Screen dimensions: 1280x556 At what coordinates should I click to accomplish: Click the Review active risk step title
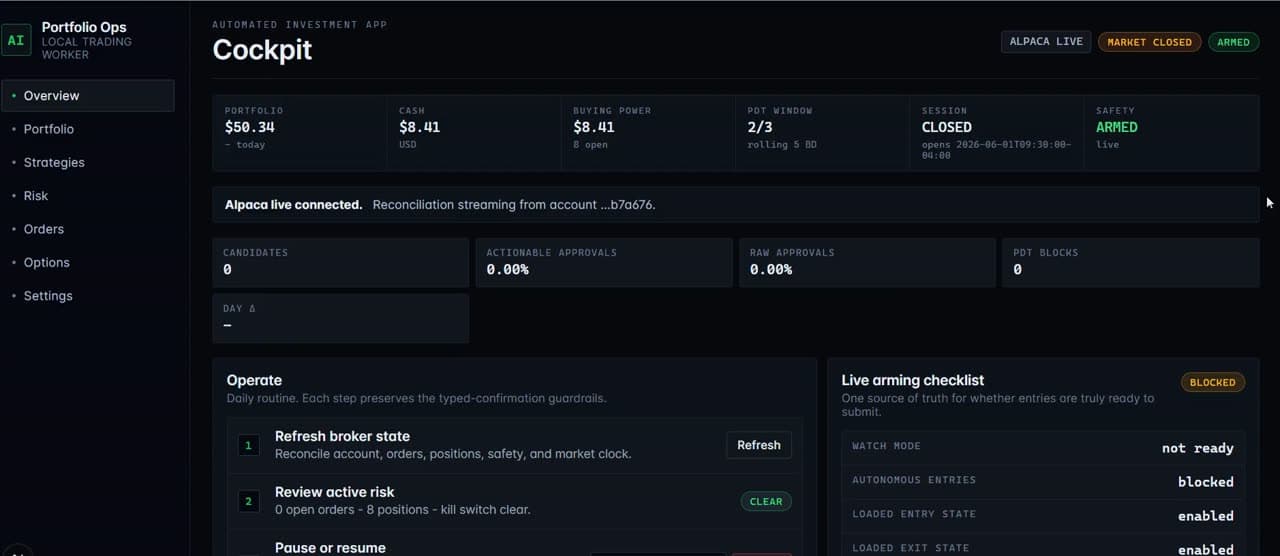[x=334, y=492]
